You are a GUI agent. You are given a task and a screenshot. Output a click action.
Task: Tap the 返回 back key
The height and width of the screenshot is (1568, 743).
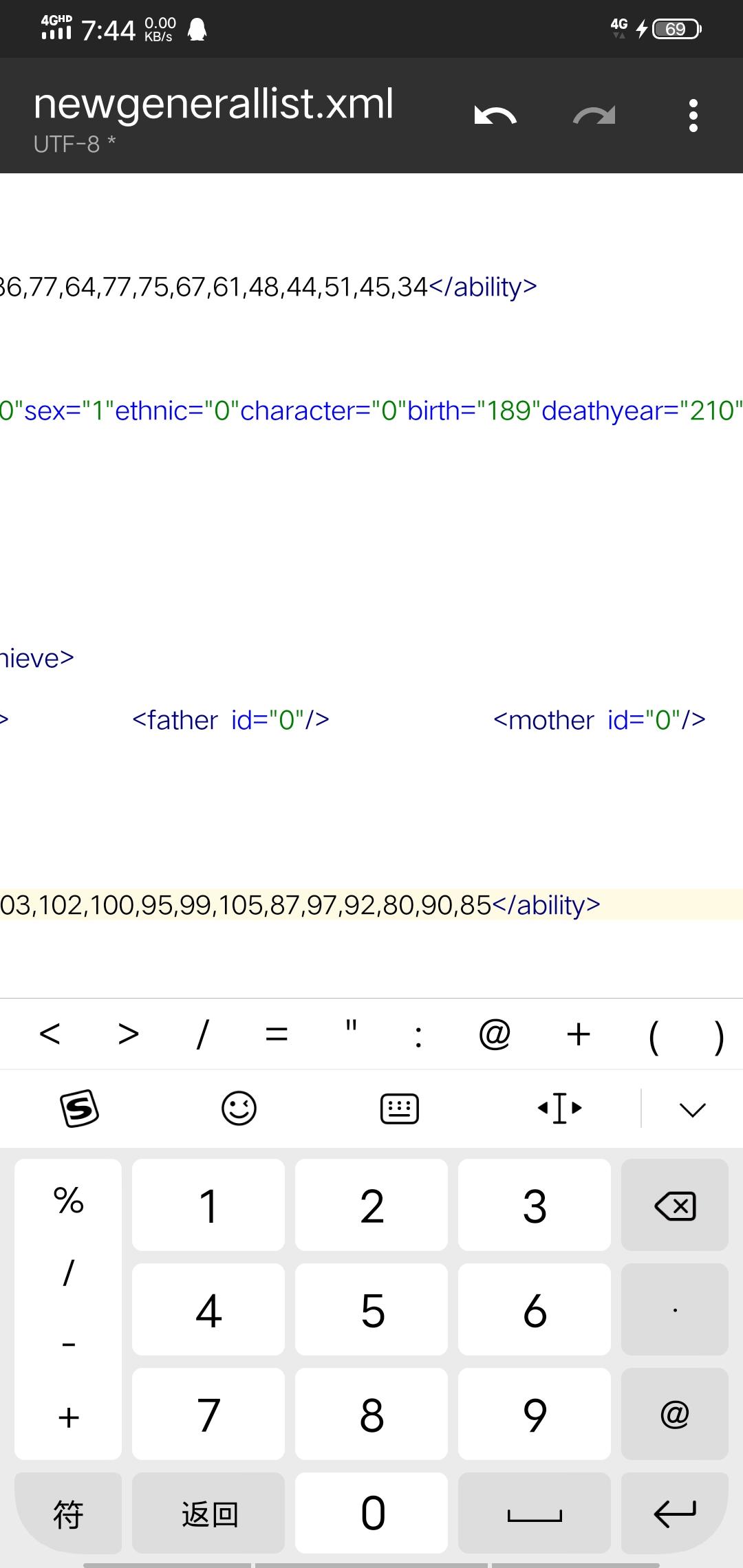tap(208, 1514)
